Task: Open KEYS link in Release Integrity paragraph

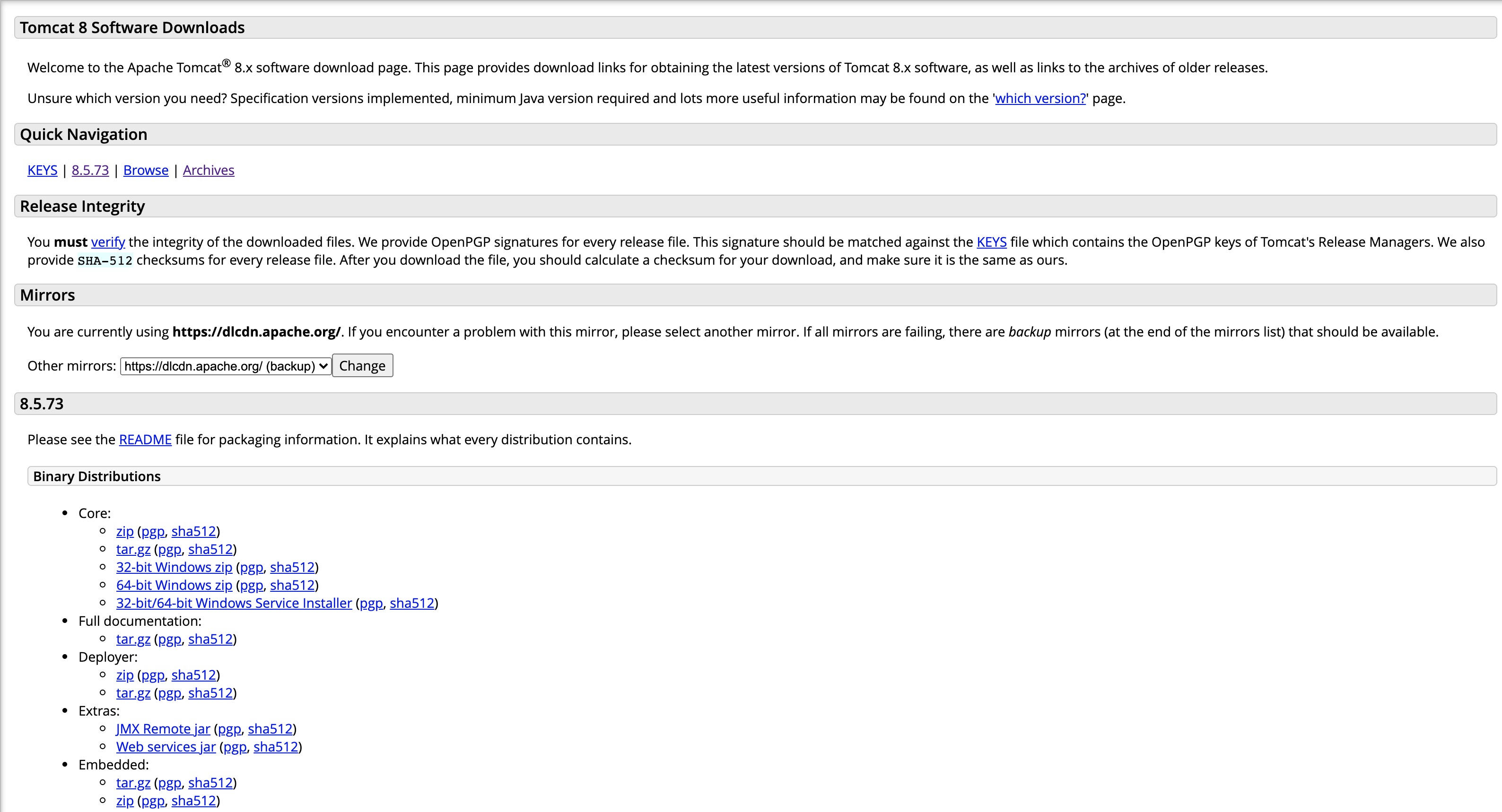Action: pos(991,242)
